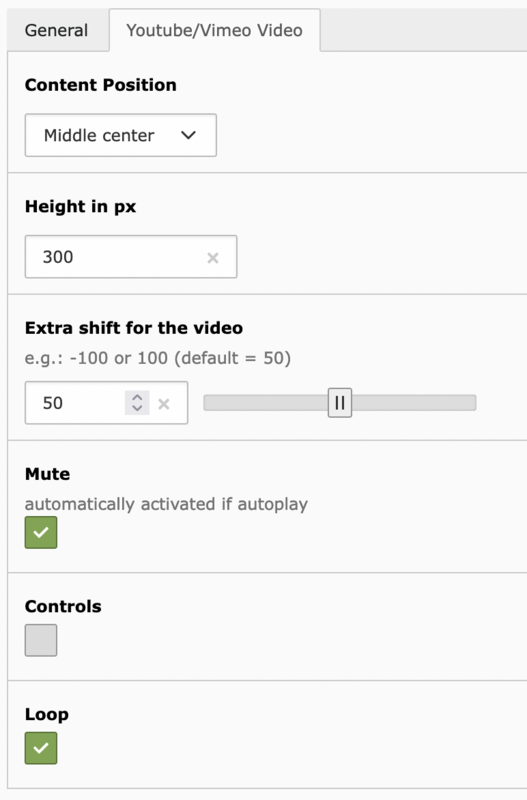
Task: Click the Loop field label
Action: click(46, 715)
